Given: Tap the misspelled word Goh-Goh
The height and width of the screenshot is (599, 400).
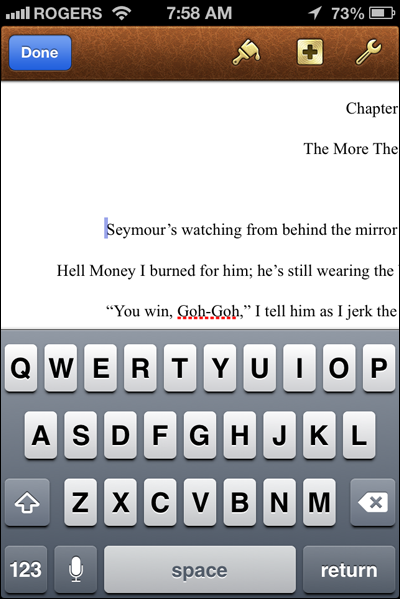Looking at the screenshot, I should 208,312.
